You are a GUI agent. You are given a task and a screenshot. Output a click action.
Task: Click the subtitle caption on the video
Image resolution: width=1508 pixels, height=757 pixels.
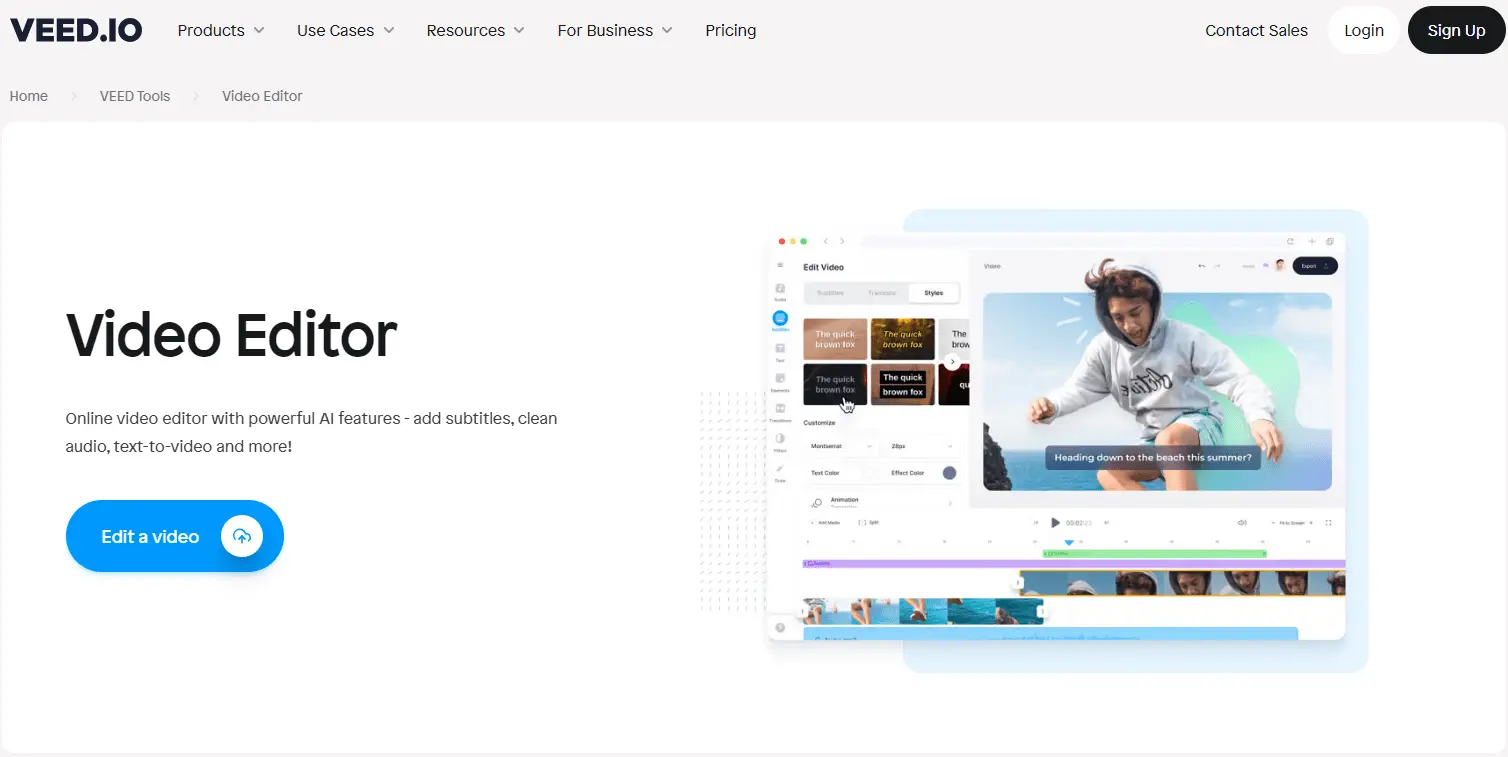click(1153, 458)
